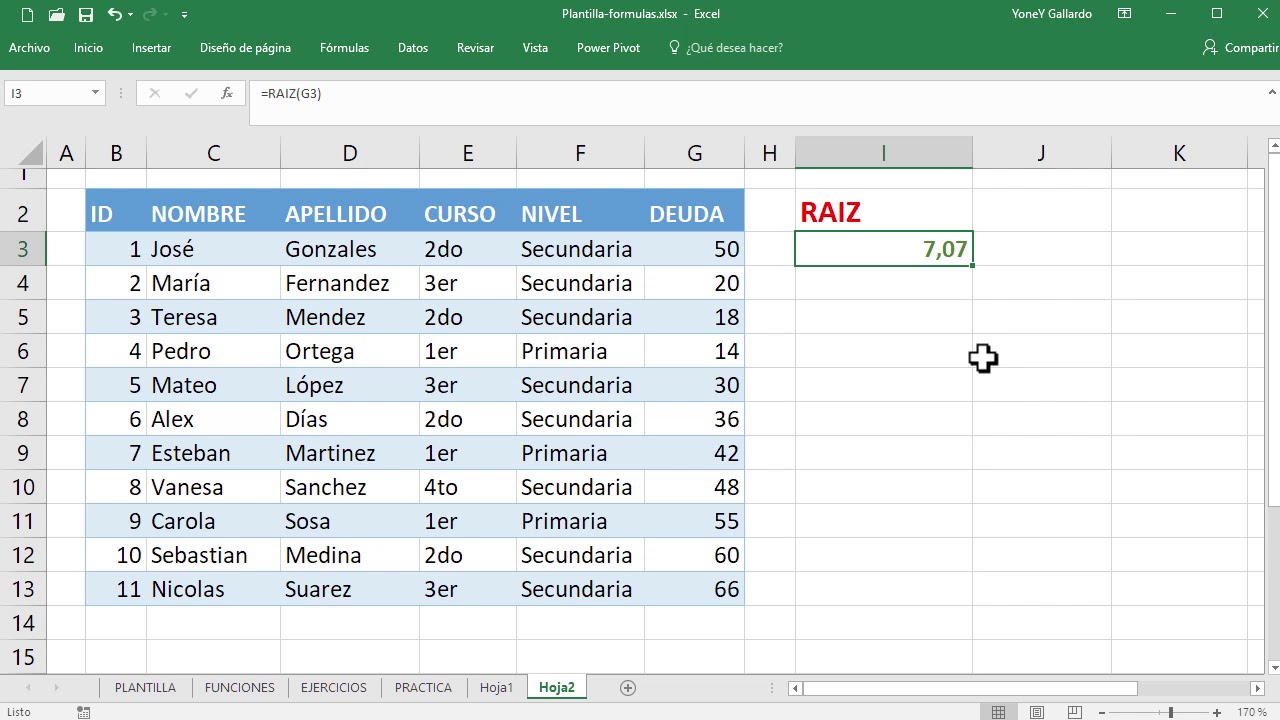Open the Diseño de página tab

point(245,48)
